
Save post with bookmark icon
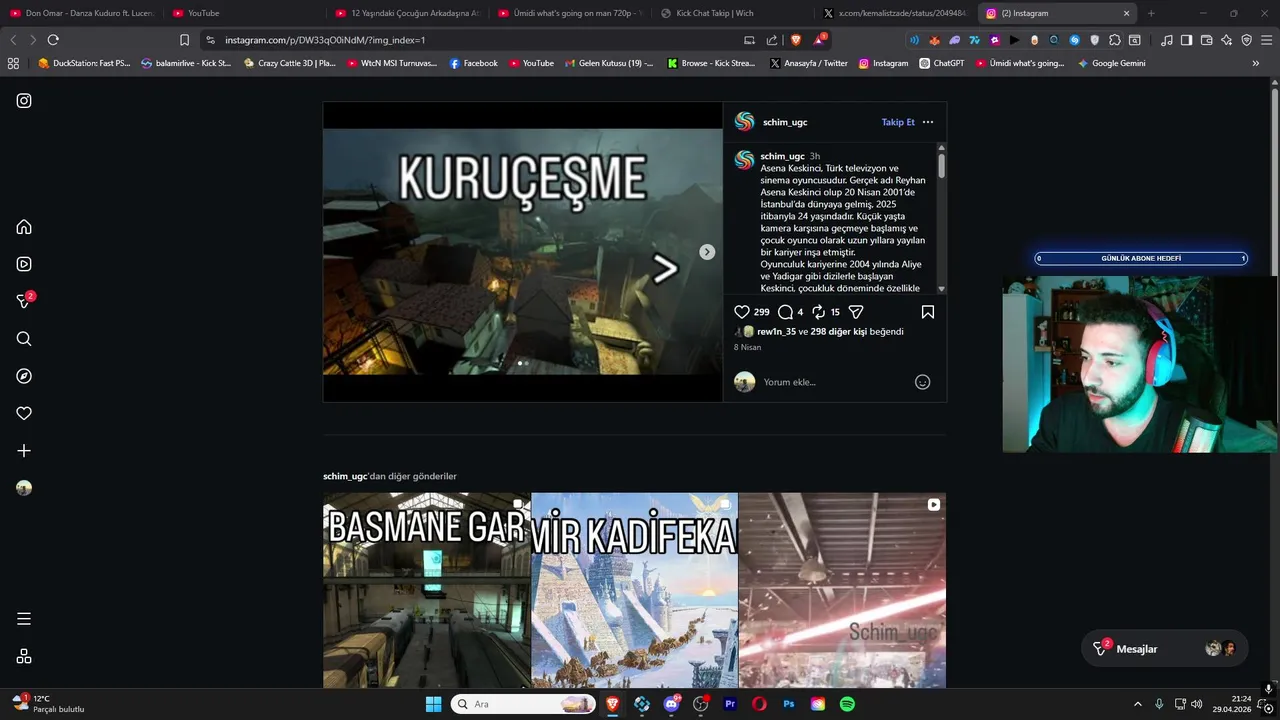(x=928, y=312)
